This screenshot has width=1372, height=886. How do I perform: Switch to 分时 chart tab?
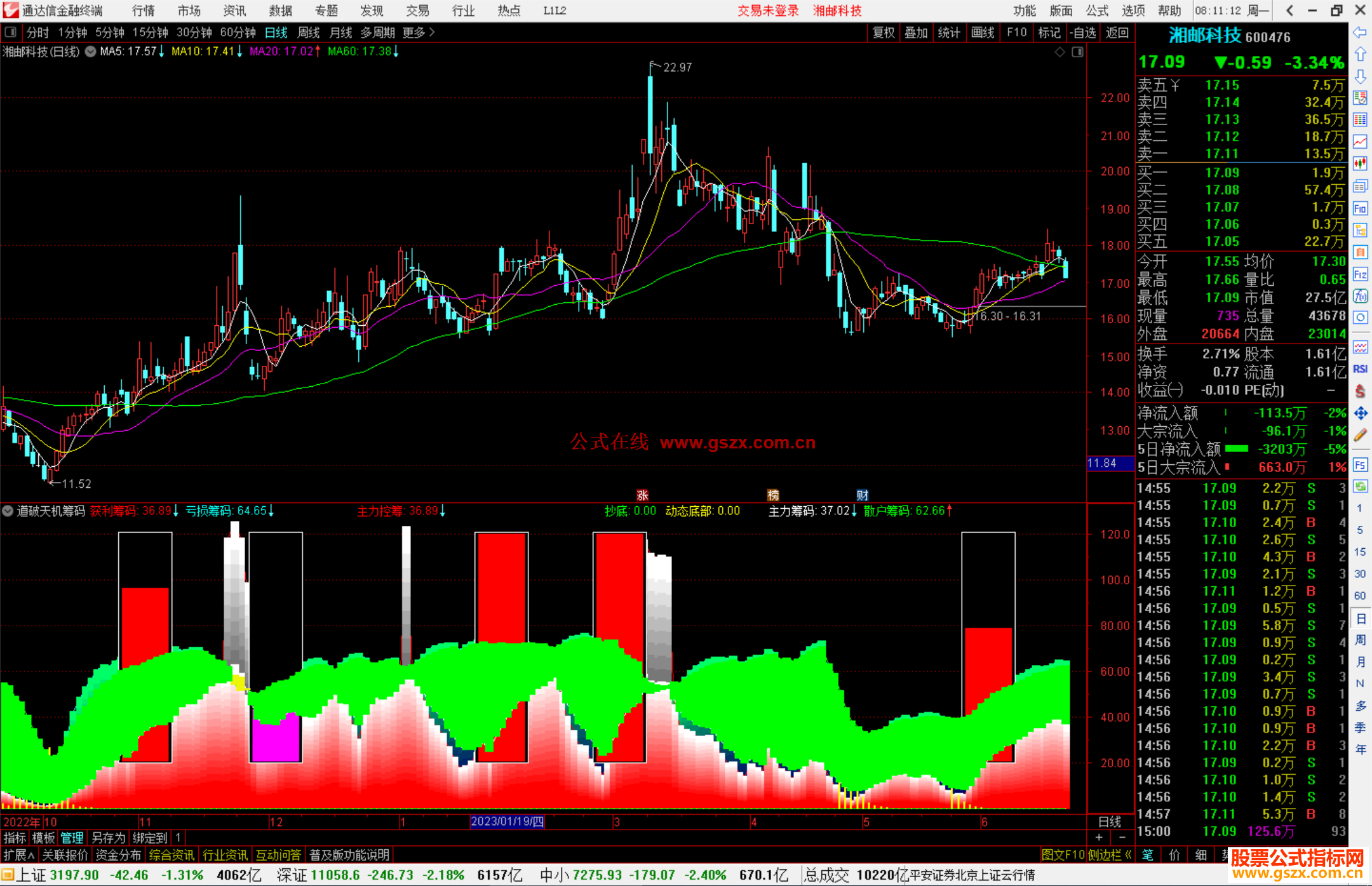pos(37,32)
